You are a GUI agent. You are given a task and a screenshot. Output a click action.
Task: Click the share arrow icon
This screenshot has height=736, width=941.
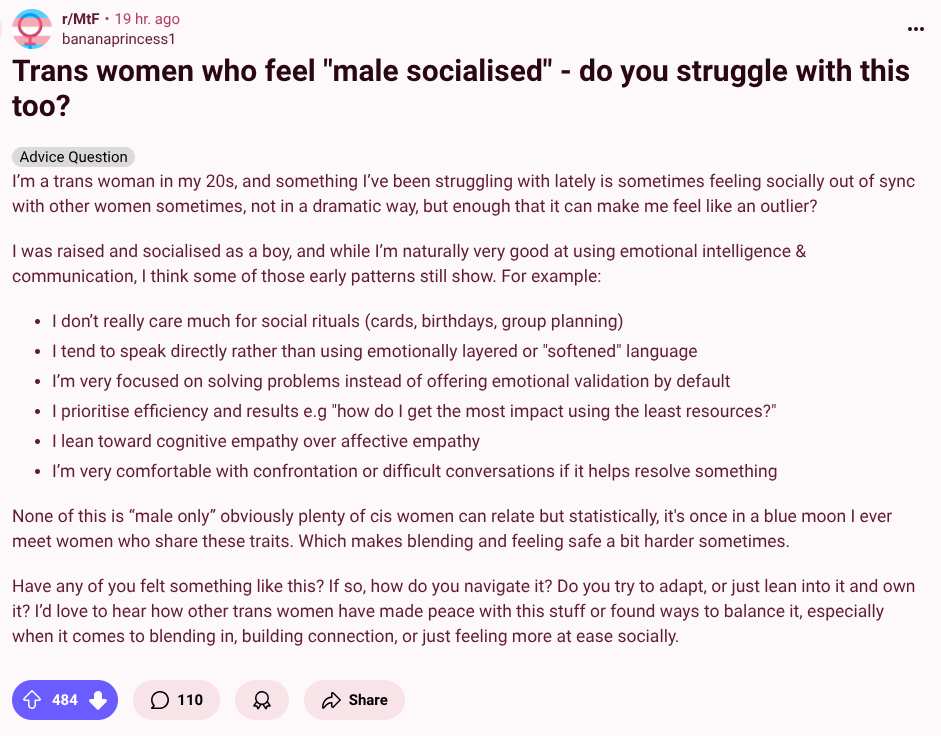[331, 700]
